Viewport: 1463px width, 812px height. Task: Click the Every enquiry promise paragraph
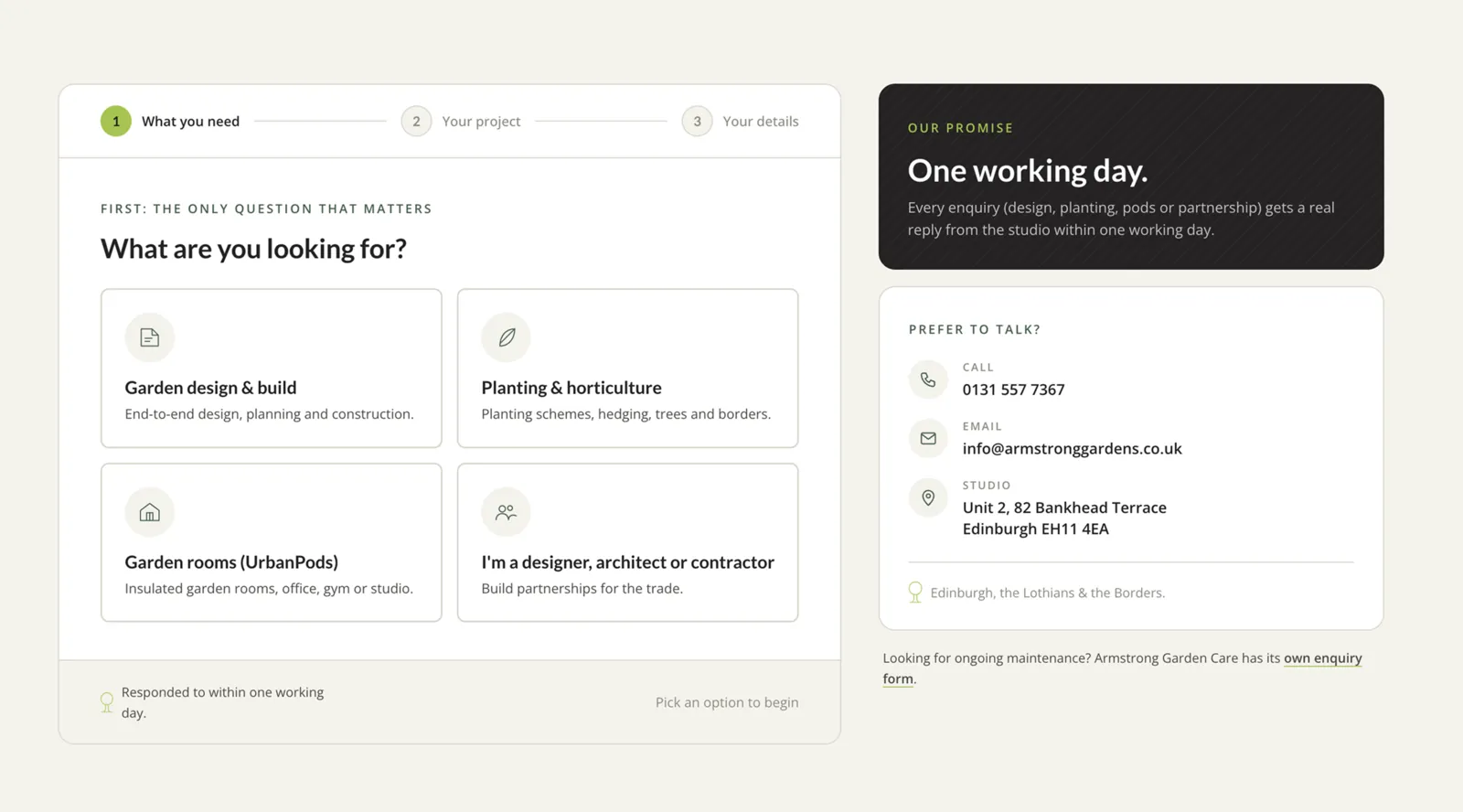pyautogui.click(x=1121, y=219)
